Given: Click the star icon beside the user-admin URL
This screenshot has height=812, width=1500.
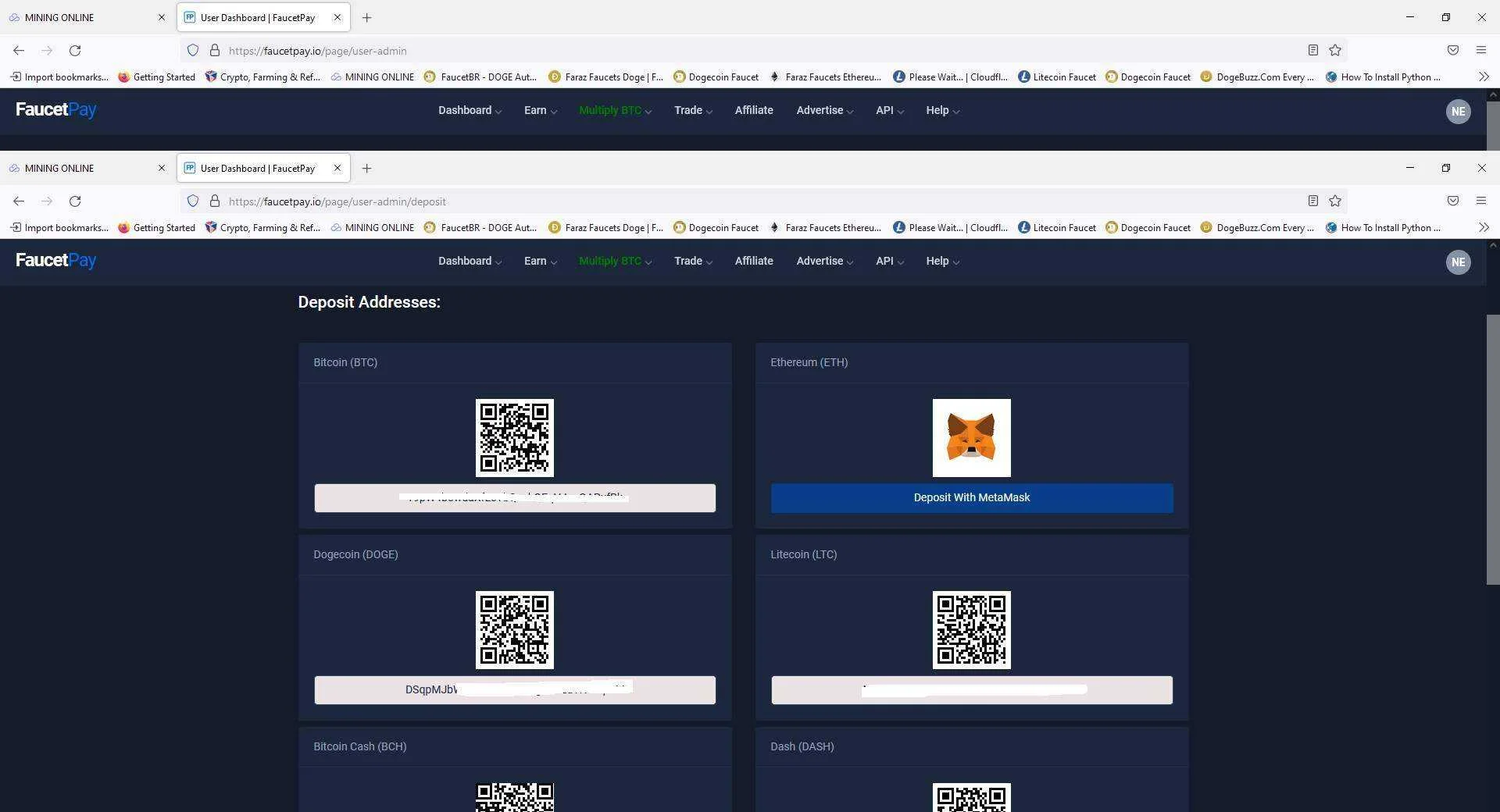Looking at the screenshot, I should coord(1335,51).
